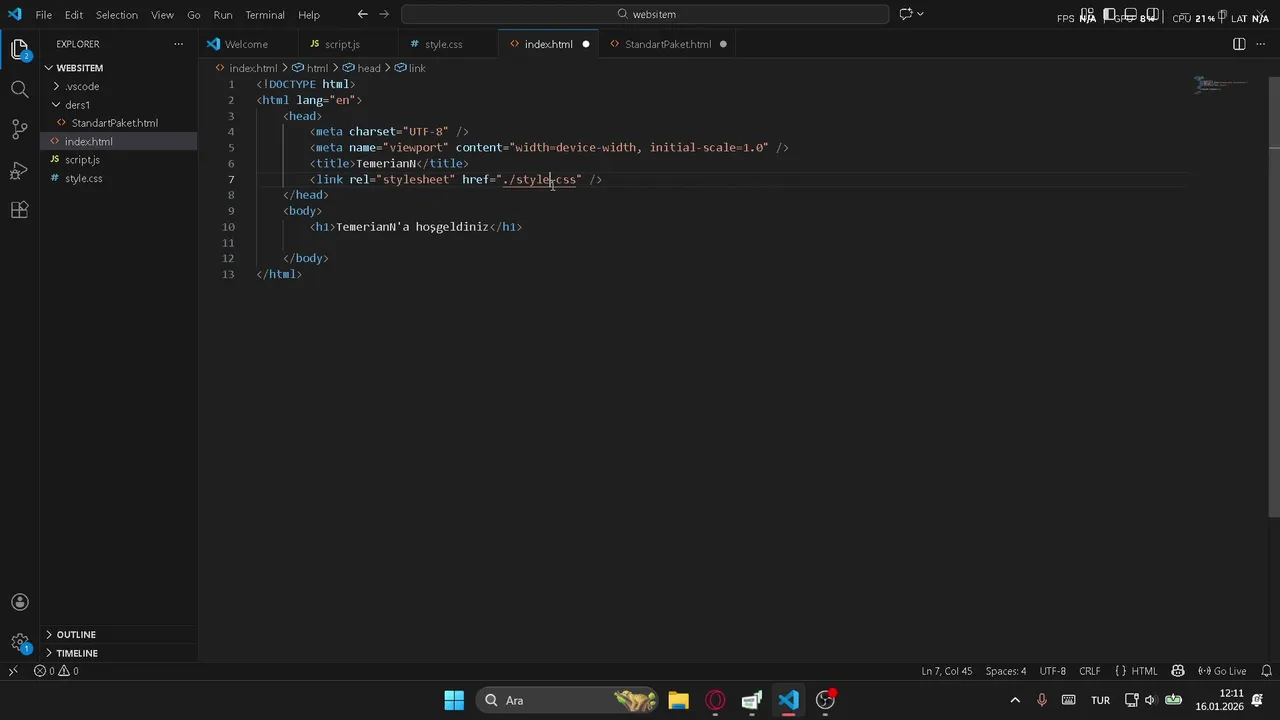Viewport: 1280px width, 720px height.
Task: Open the Accounts menu icon
Action: point(19,602)
